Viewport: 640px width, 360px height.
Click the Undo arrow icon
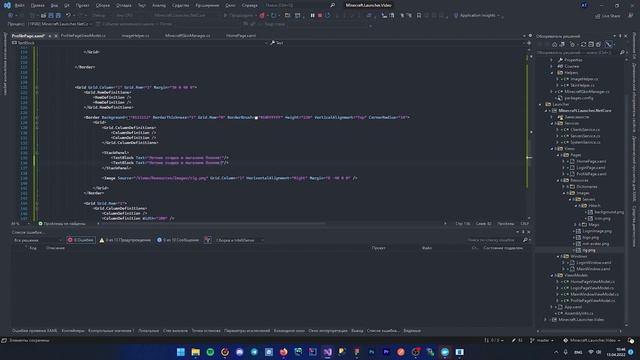pyautogui.click(x=68, y=16)
